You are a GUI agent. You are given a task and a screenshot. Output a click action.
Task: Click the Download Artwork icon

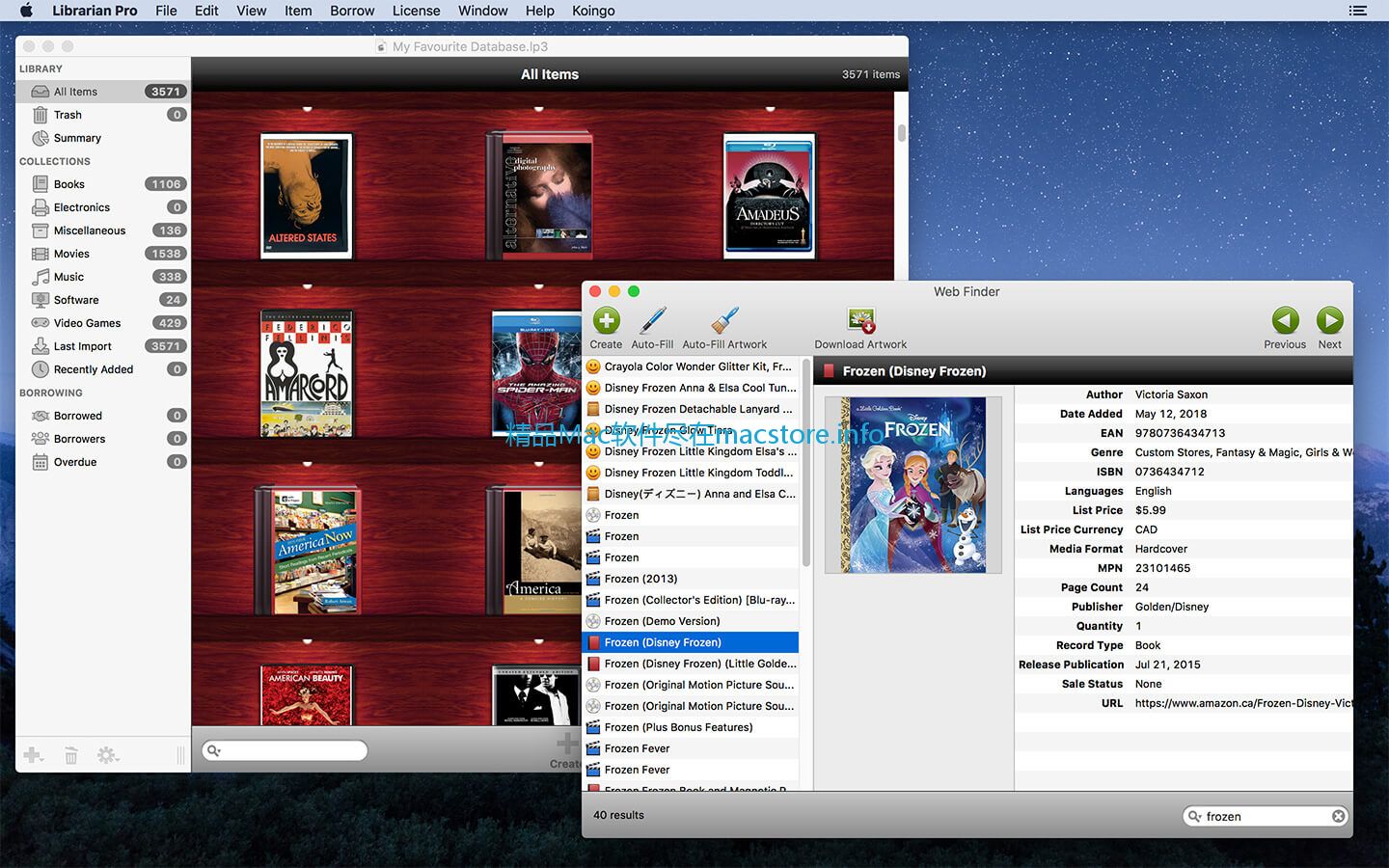click(860, 320)
